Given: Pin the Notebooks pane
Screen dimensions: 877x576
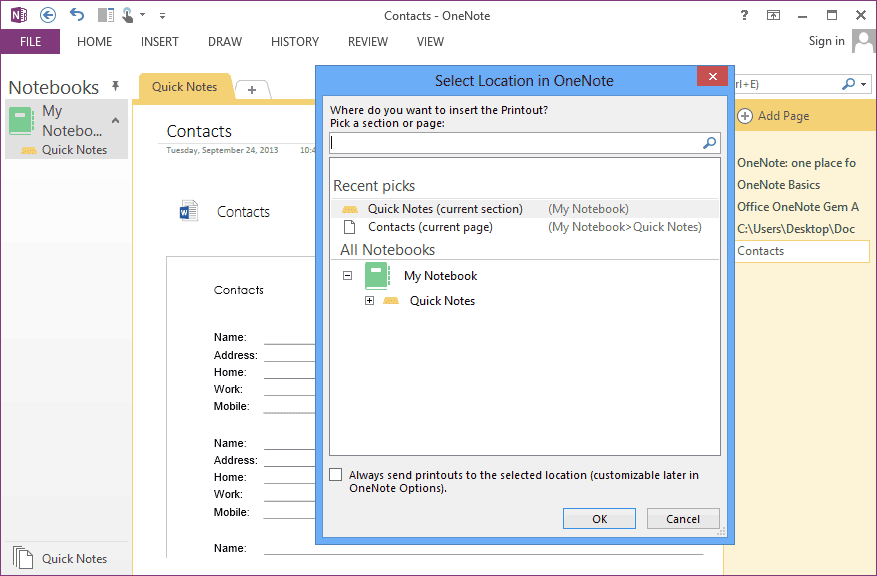Looking at the screenshot, I should 115,86.
